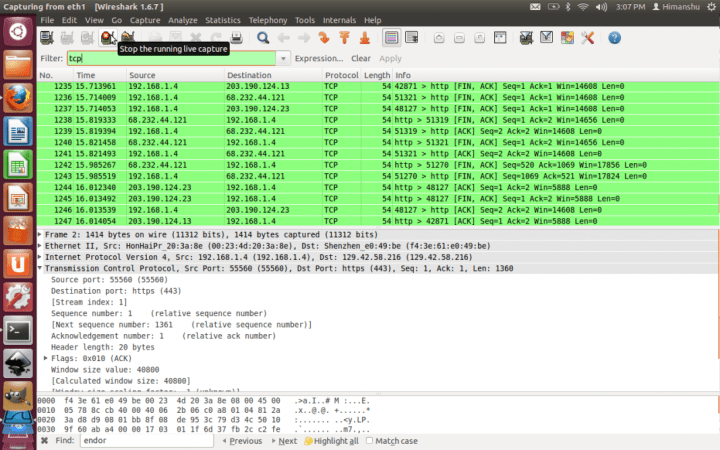Viewport: 720px width, 450px height.
Task: Open display filters toolbar icon
Action: point(546,38)
